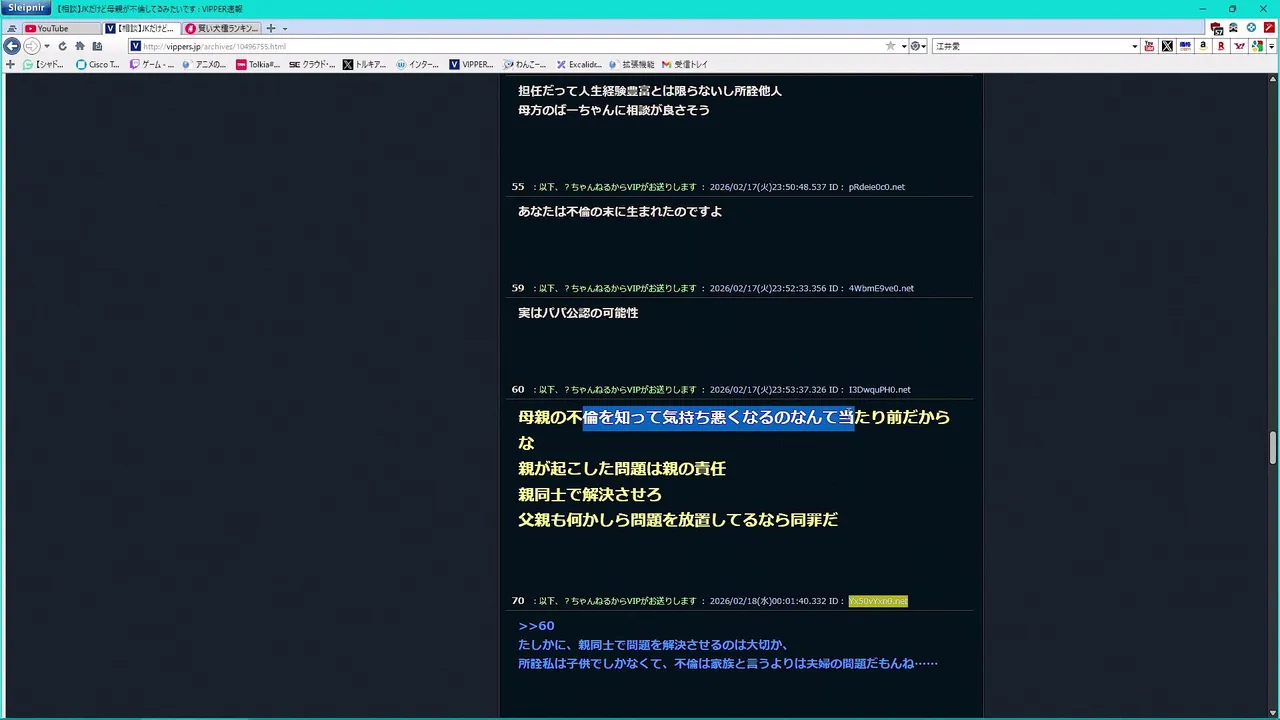Image resolution: width=1280 pixels, height=720 pixels.
Task: Open the ゲーム bookmark
Action: click(151, 64)
